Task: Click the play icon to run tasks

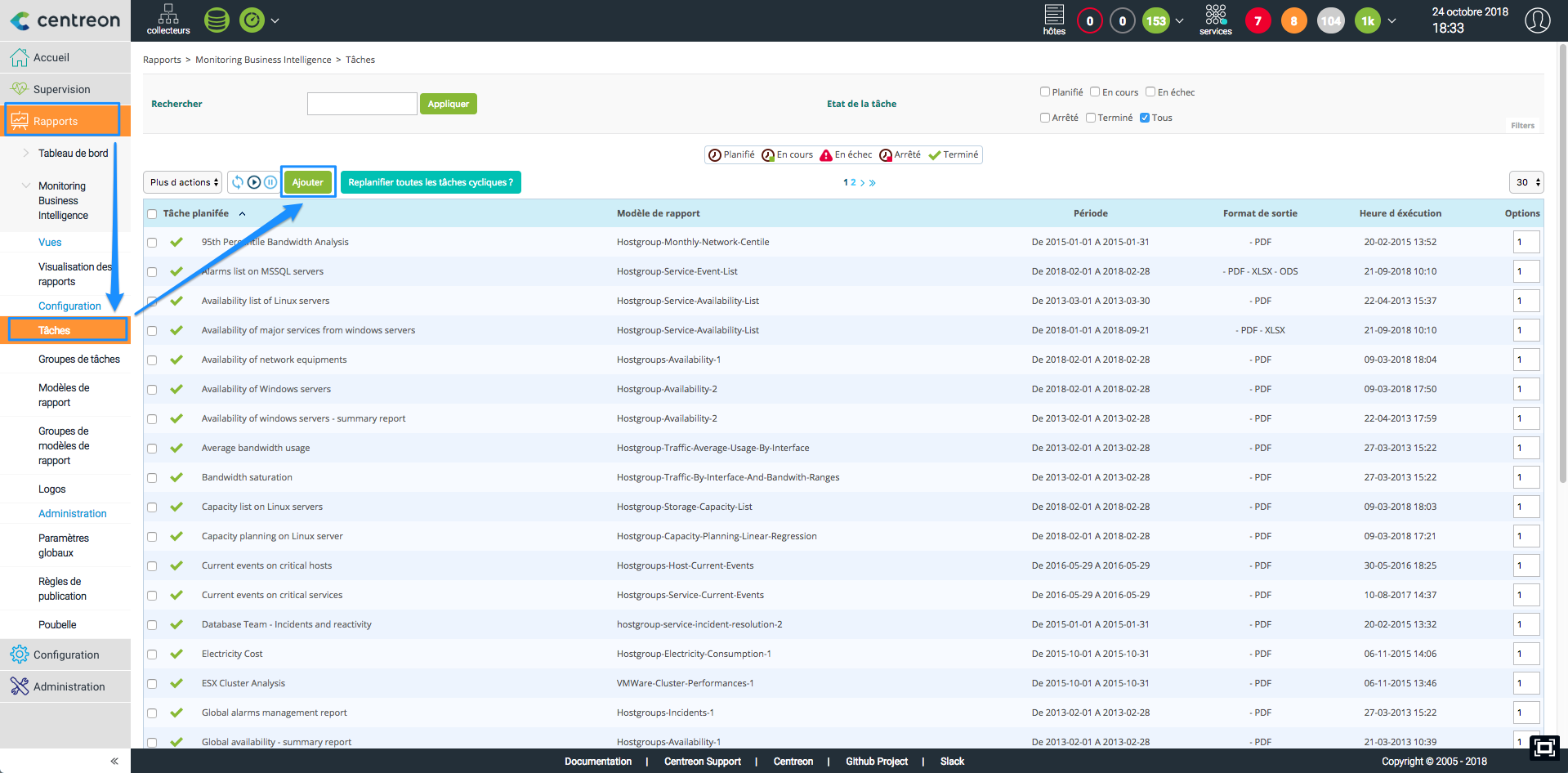Action: pos(254,182)
